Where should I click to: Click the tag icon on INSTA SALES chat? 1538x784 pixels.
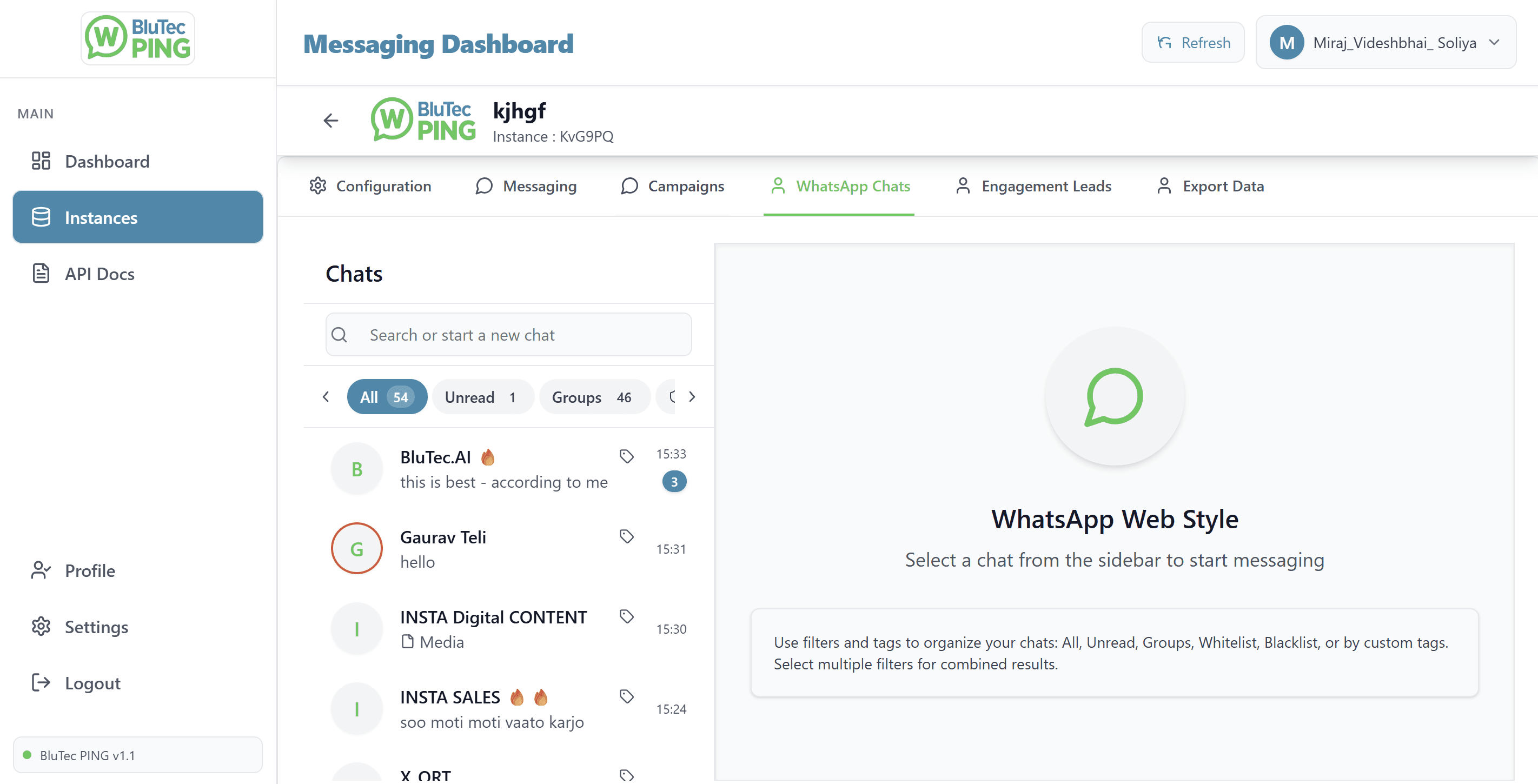point(626,696)
